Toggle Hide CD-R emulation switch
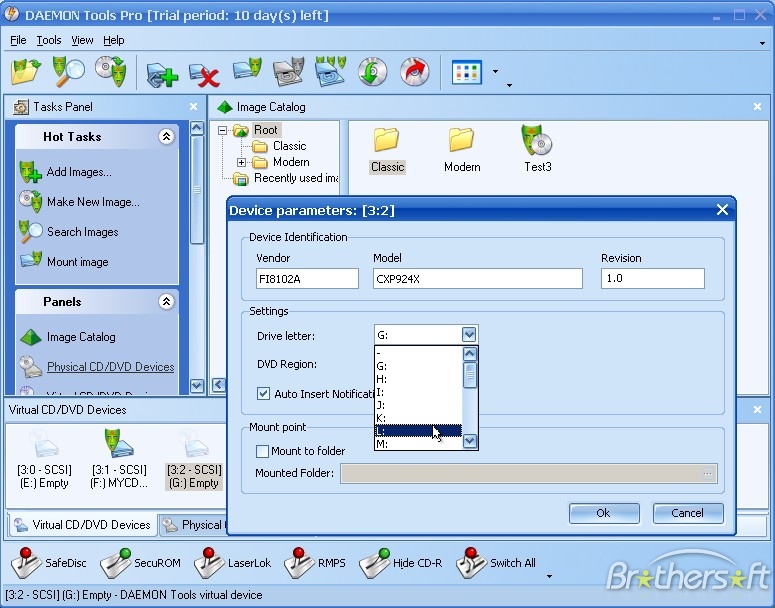The image size is (775, 608). pyautogui.click(x=400, y=563)
